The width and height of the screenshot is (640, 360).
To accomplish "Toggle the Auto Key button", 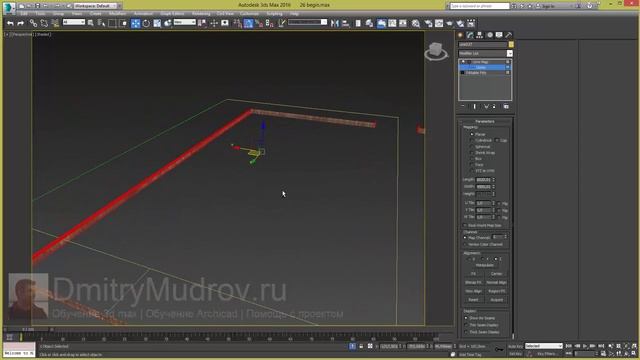I will (x=516, y=346).
